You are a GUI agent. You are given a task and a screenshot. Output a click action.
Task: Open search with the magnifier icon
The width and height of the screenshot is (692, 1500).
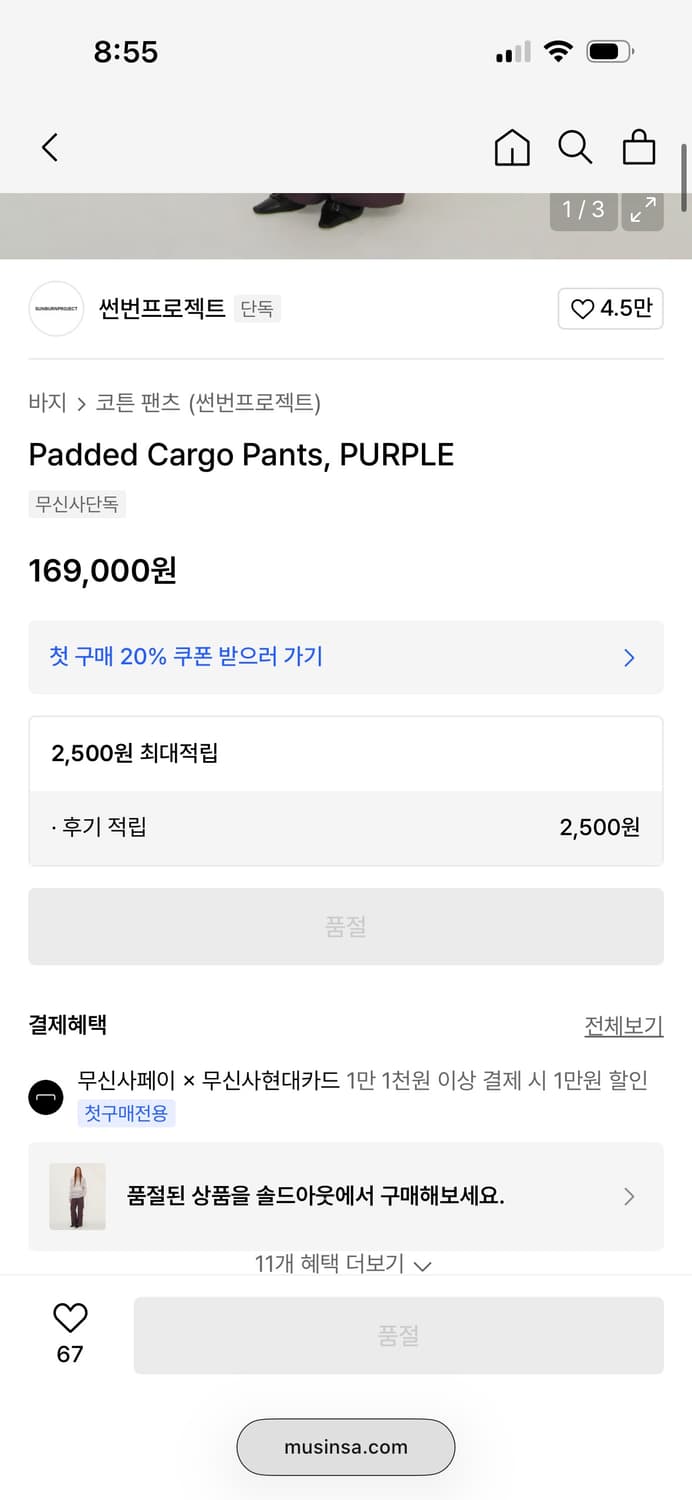point(575,147)
